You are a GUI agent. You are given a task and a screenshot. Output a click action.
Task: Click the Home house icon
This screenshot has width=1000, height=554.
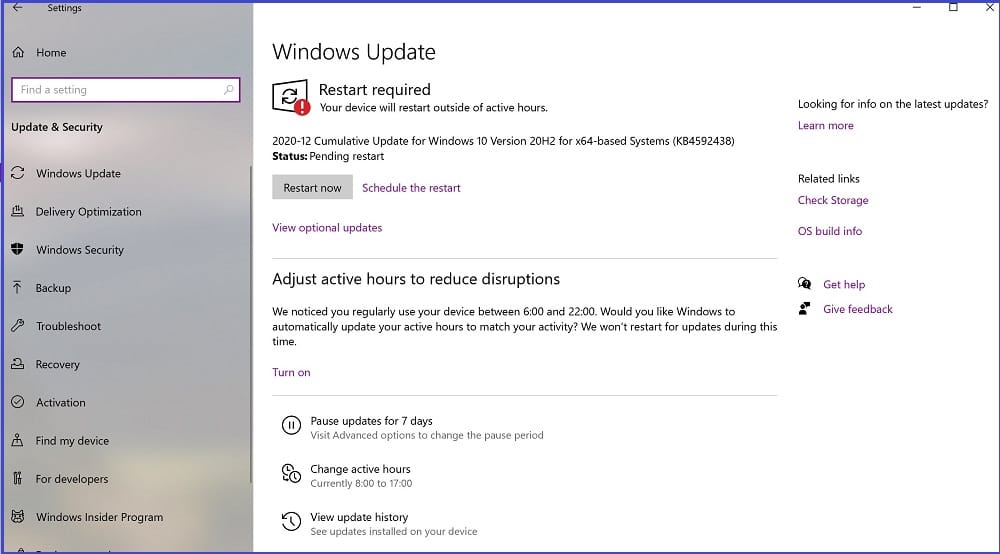click(18, 52)
